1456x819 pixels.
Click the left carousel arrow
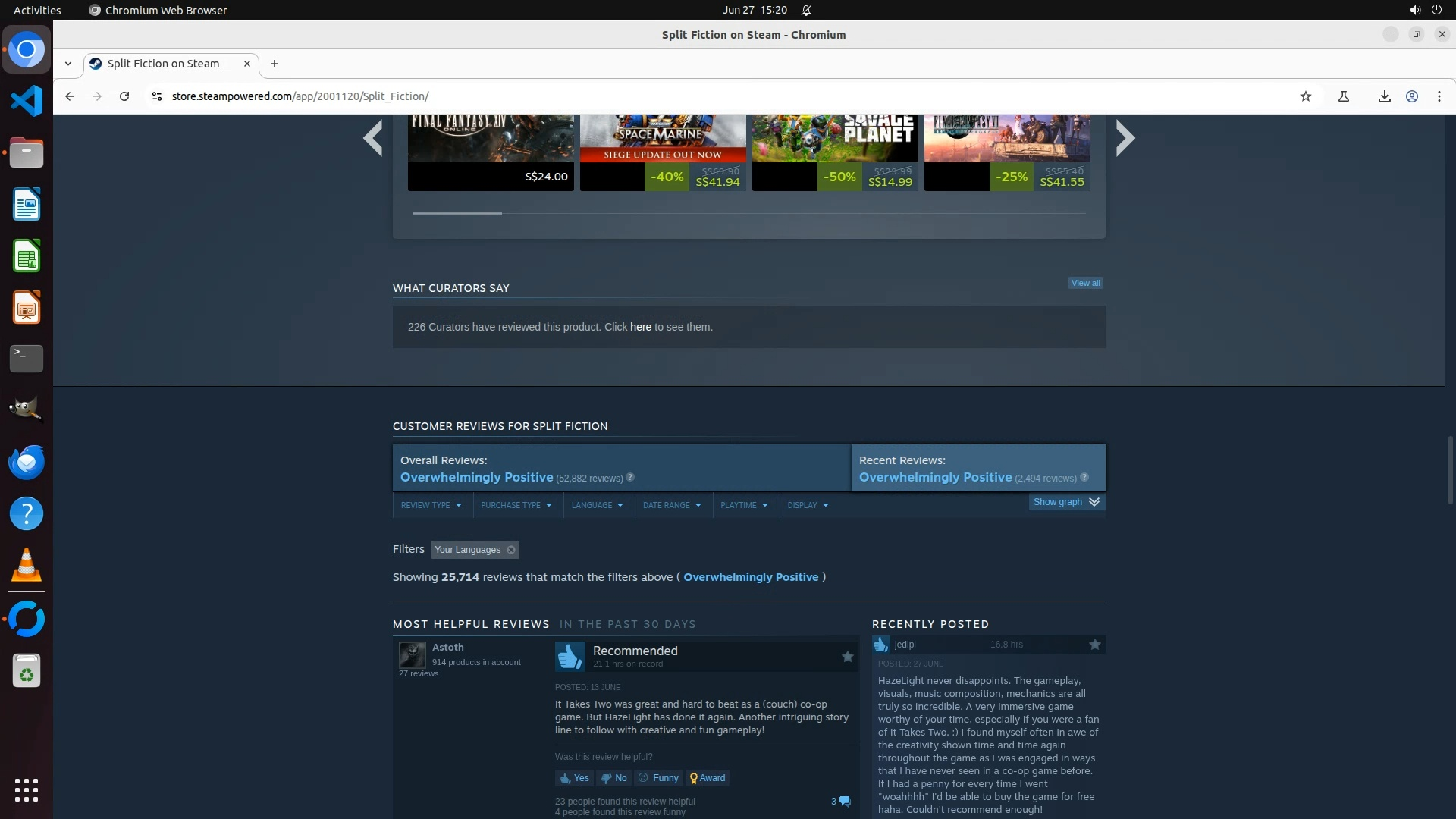(x=372, y=138)
